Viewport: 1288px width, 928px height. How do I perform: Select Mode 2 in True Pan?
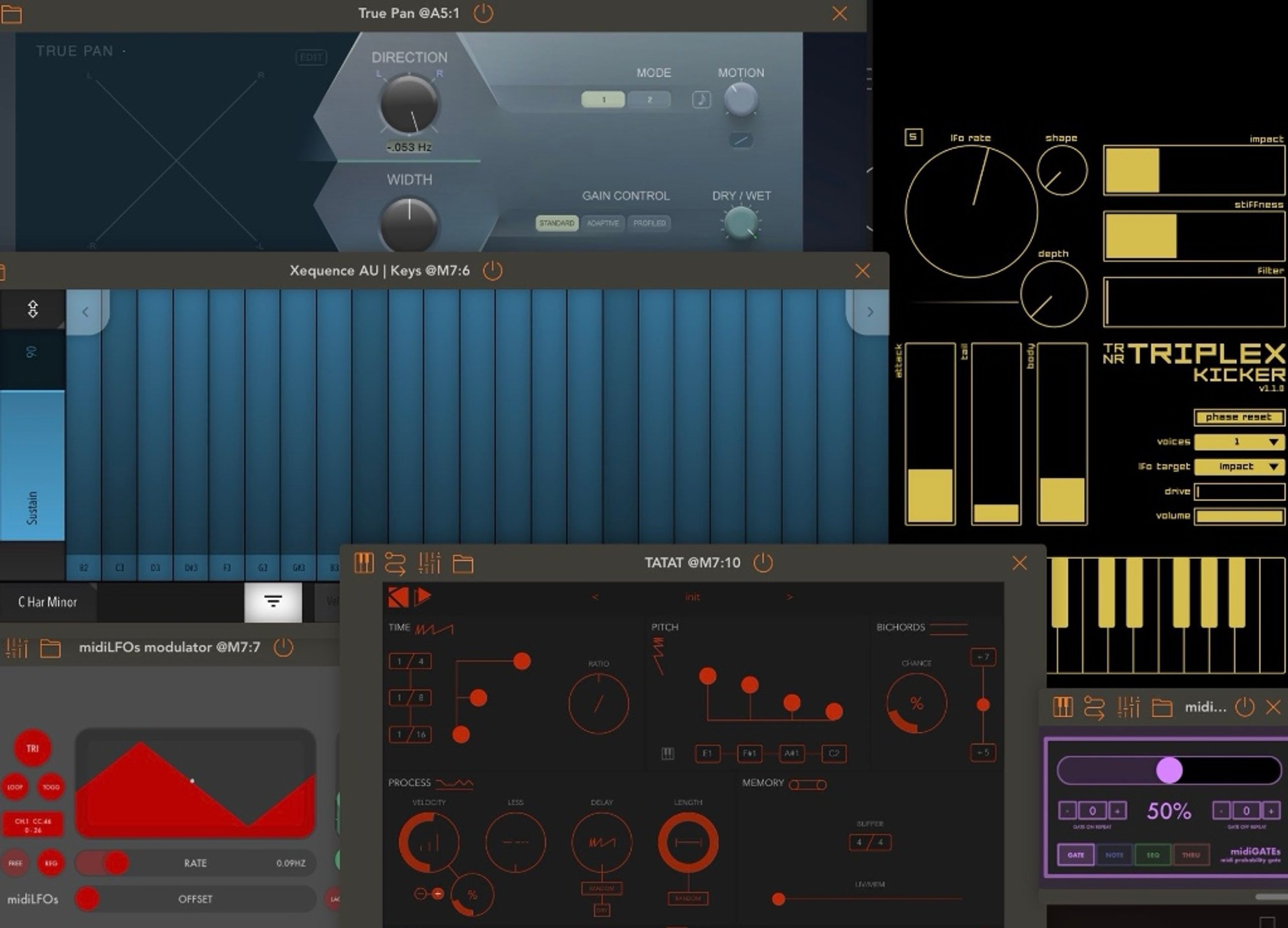point(649,100)
